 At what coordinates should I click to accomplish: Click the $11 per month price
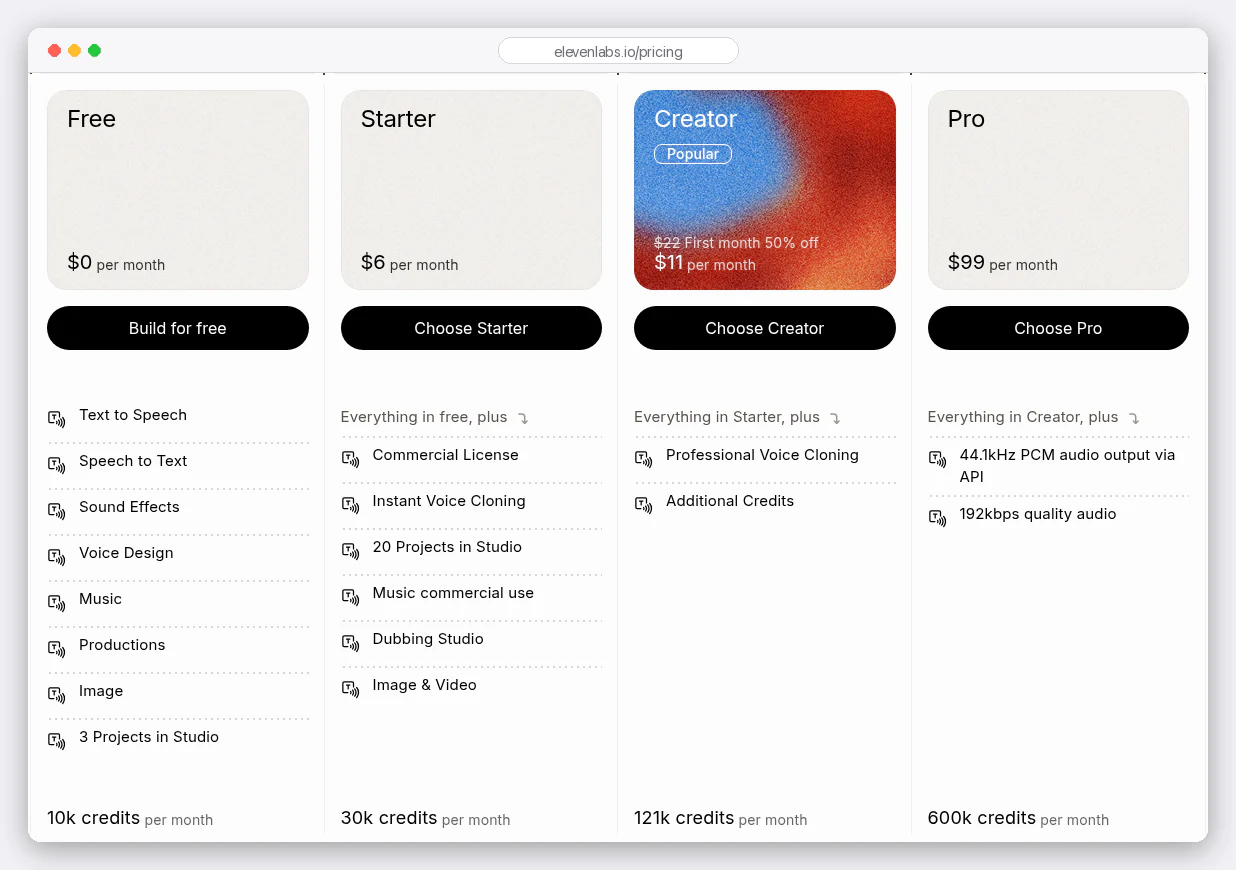click(705, 263)
